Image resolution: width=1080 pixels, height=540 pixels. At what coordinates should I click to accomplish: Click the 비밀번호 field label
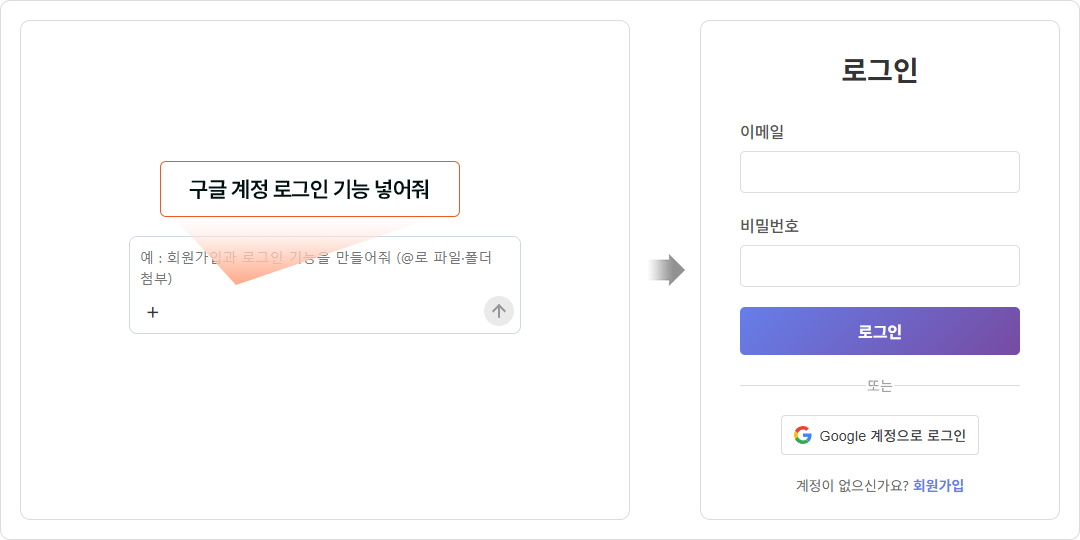point(769,226)
